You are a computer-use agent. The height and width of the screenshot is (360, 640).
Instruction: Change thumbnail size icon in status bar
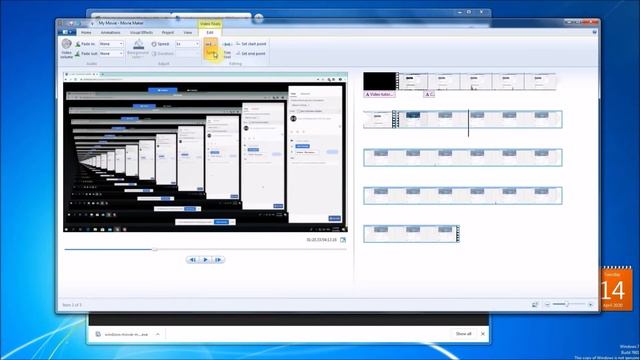click(535, 304)
